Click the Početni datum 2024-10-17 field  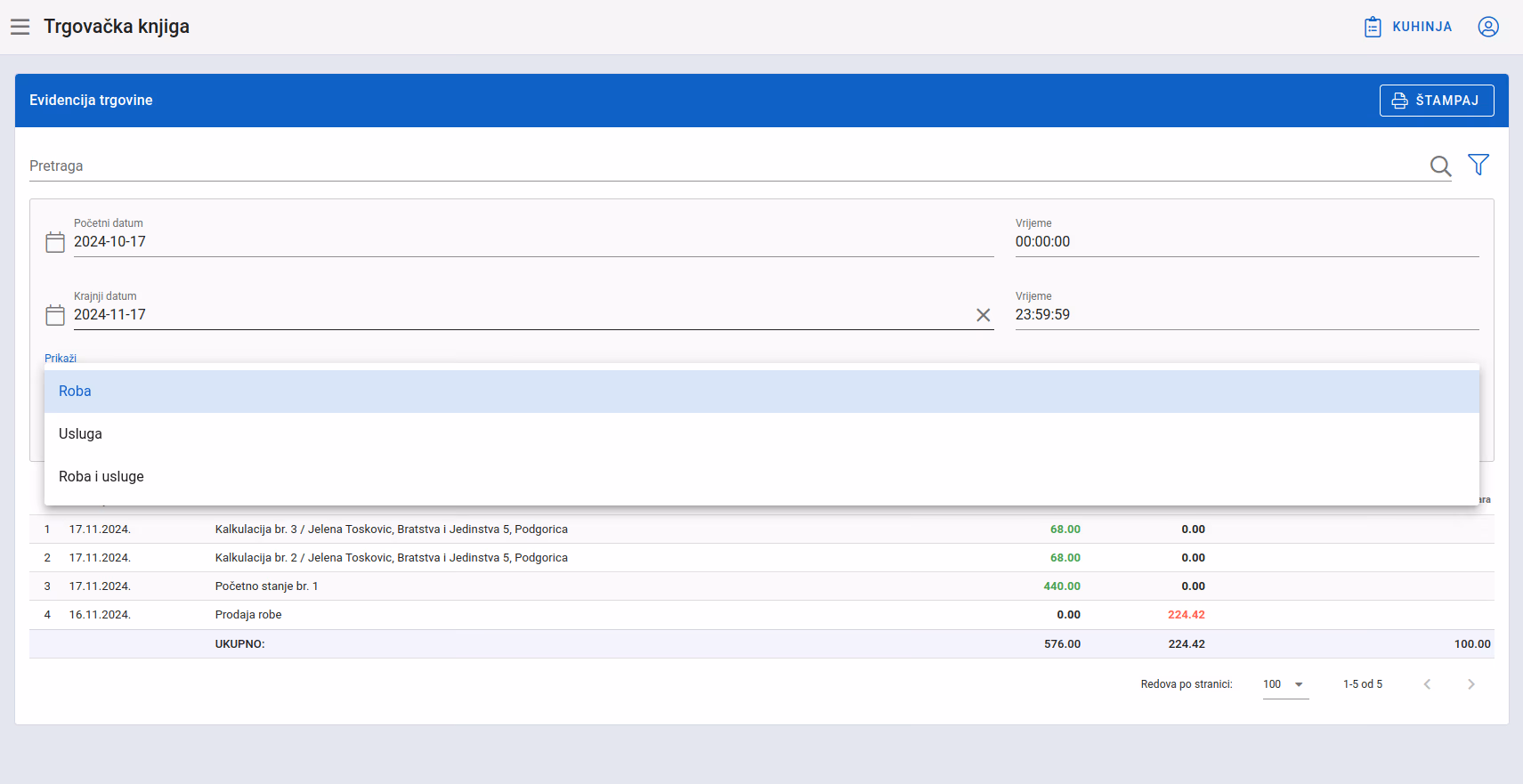533,242
